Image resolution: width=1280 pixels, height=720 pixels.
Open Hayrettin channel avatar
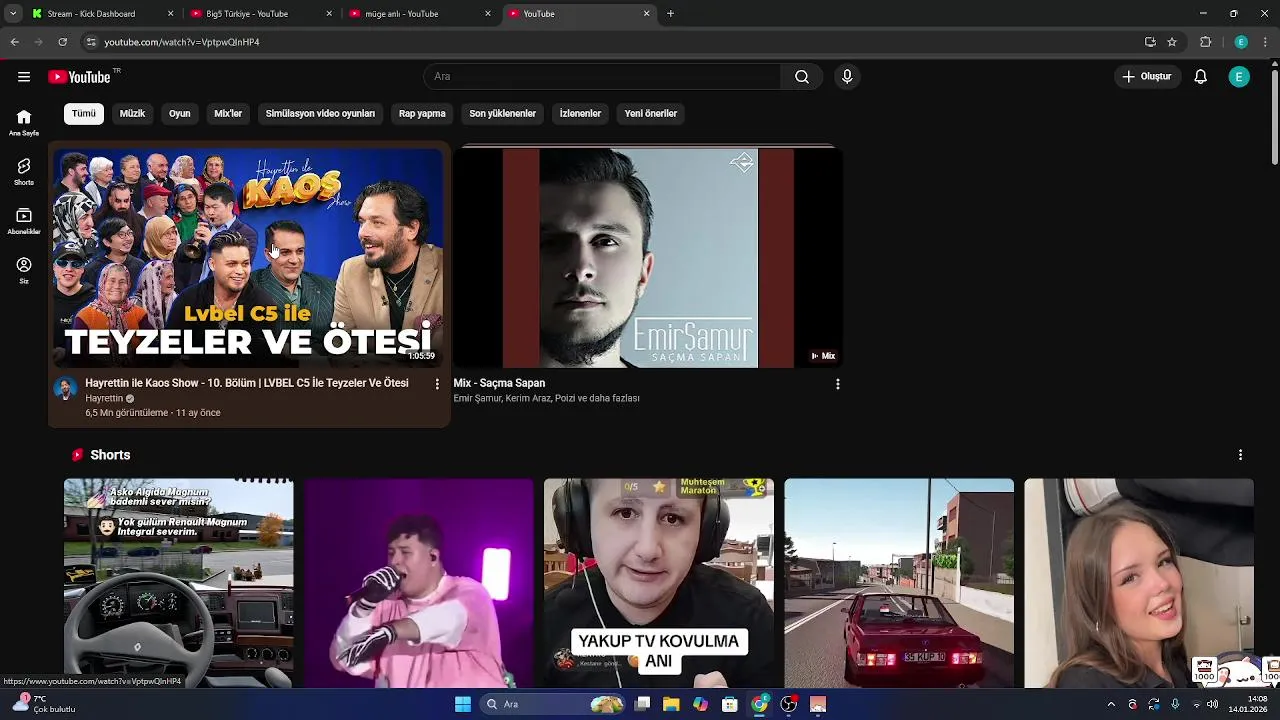(x=65, y=389)
